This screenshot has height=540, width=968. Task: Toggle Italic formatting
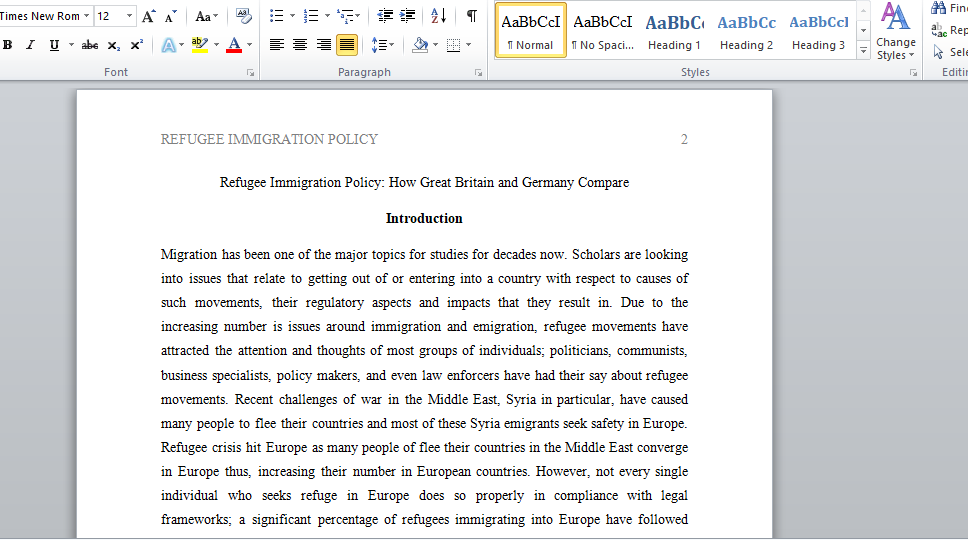coord(30,45)
